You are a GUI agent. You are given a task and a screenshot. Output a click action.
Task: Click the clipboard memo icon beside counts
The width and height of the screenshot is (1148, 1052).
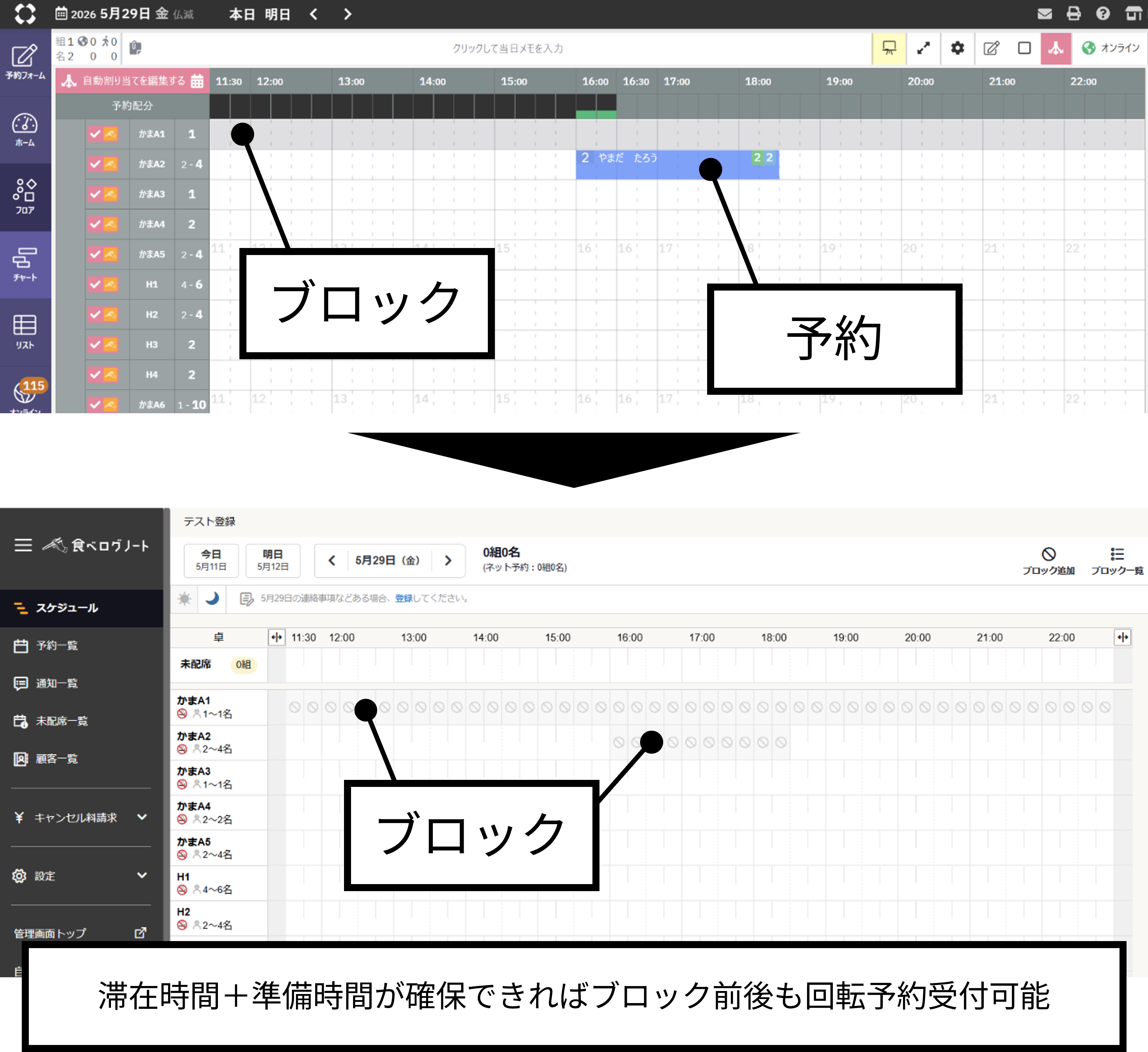tap(135, 48)
